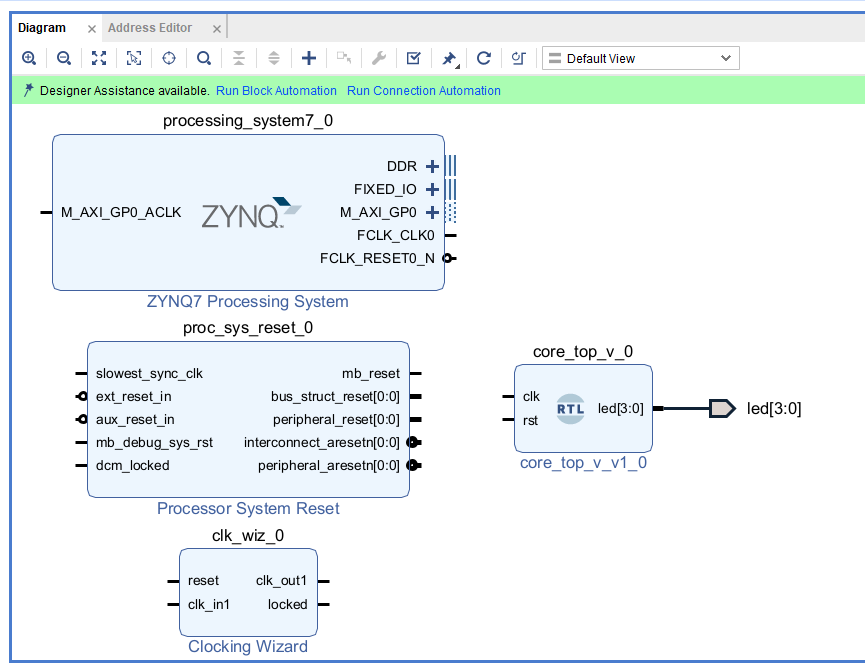
Task: Click the Add IP plus icon
Action: point(309,58)
